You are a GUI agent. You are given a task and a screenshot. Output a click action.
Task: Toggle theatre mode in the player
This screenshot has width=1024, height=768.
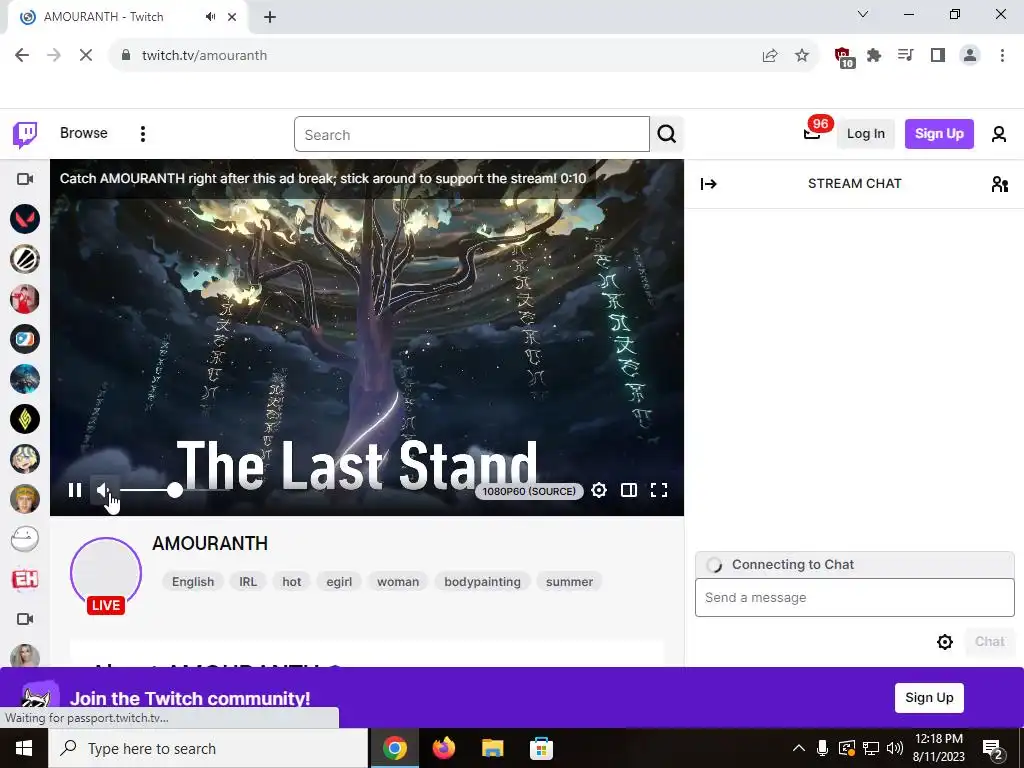(x=629, y=490)
